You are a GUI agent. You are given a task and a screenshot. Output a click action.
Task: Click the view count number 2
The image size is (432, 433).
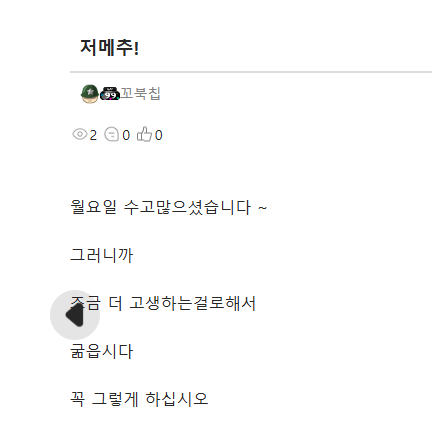click(93, 135)
